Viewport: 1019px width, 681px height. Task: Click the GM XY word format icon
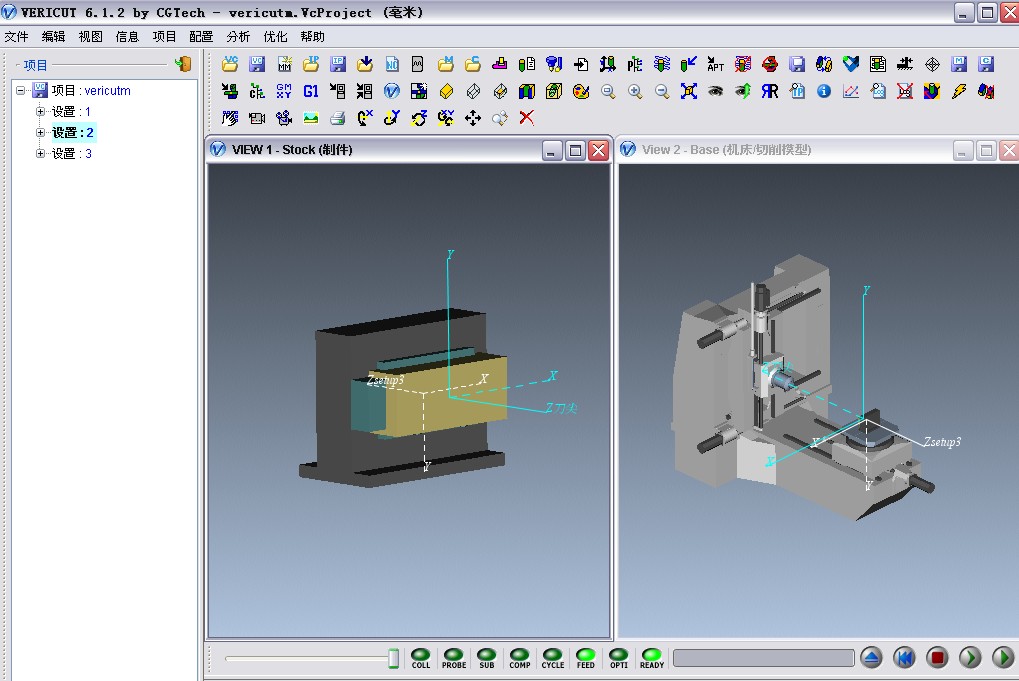284,91
